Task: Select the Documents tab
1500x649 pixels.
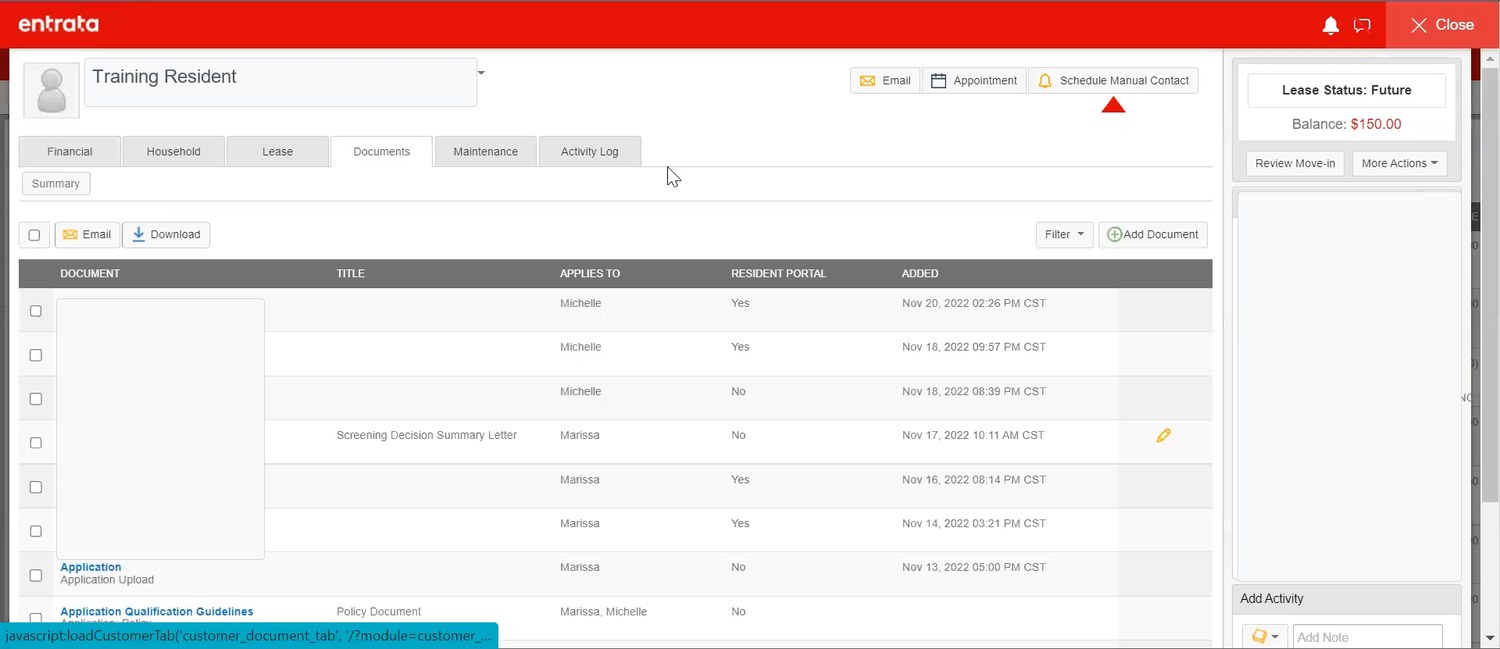Action: (x=381, y=152)
